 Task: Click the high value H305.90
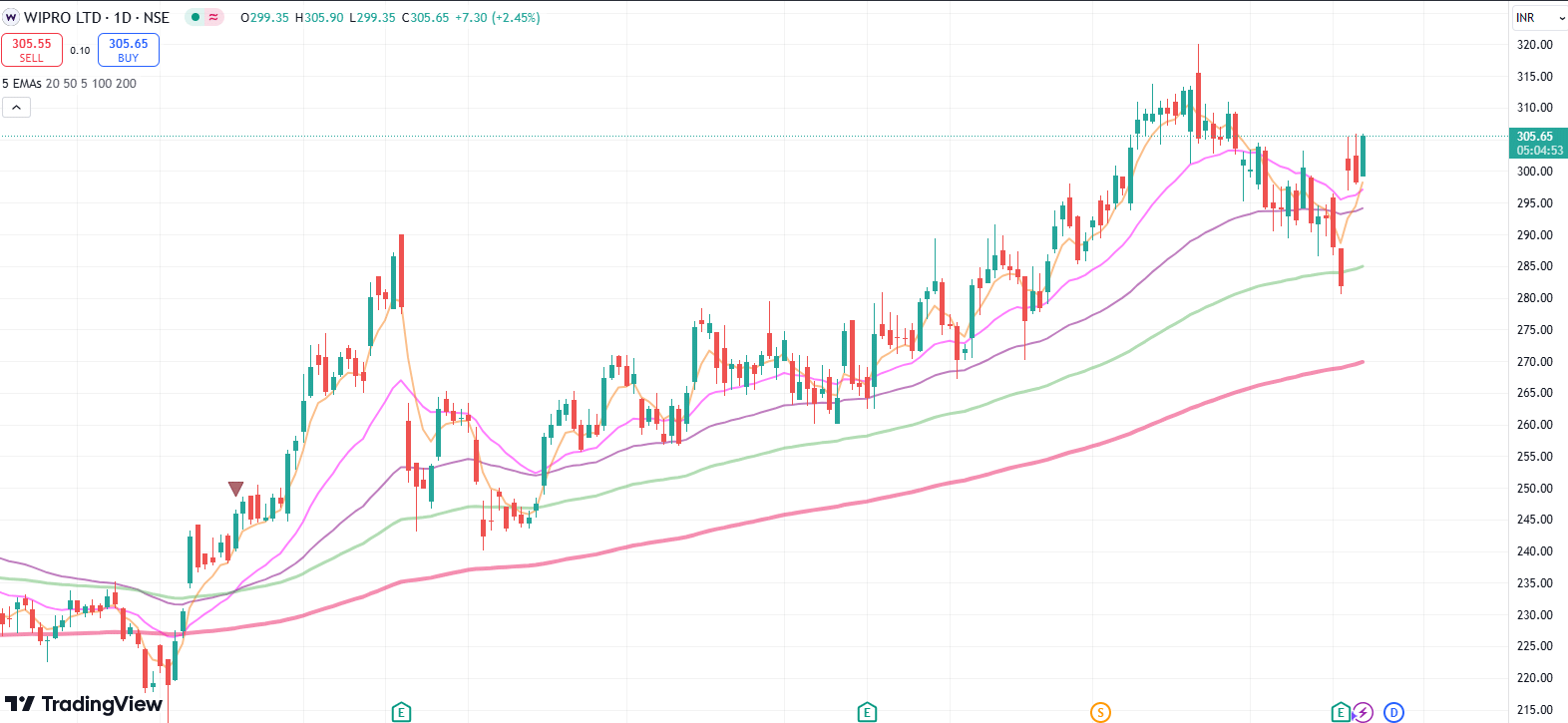point(319,18)
